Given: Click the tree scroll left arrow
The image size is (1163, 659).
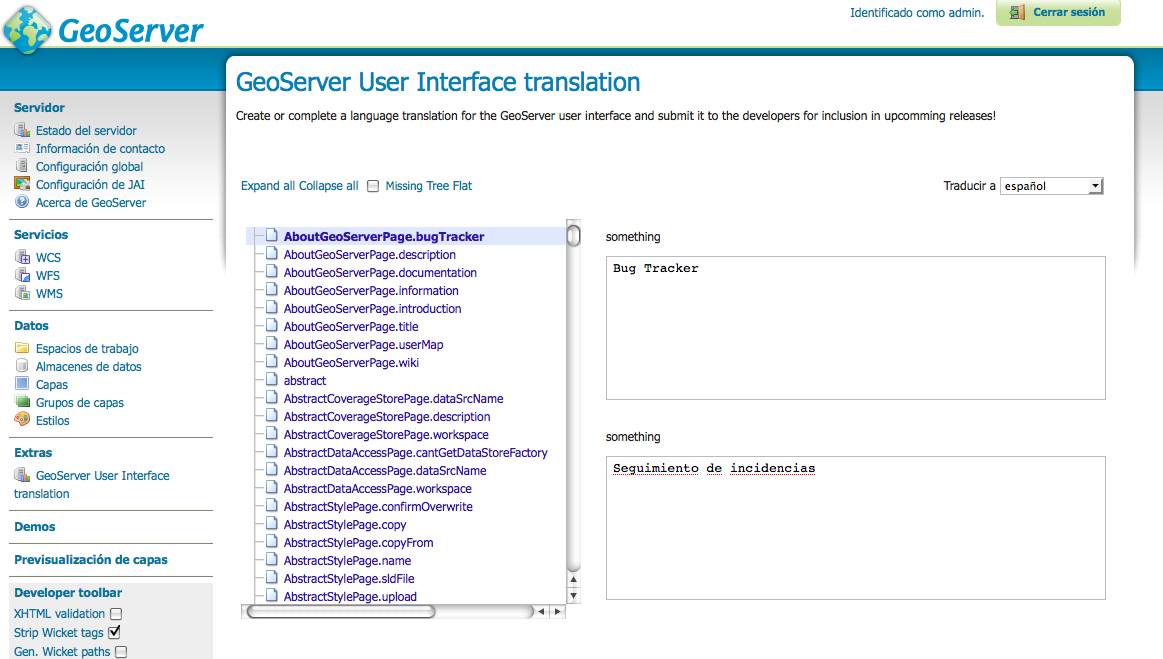Looking at the screenshot, I should (x=541, y=612).
